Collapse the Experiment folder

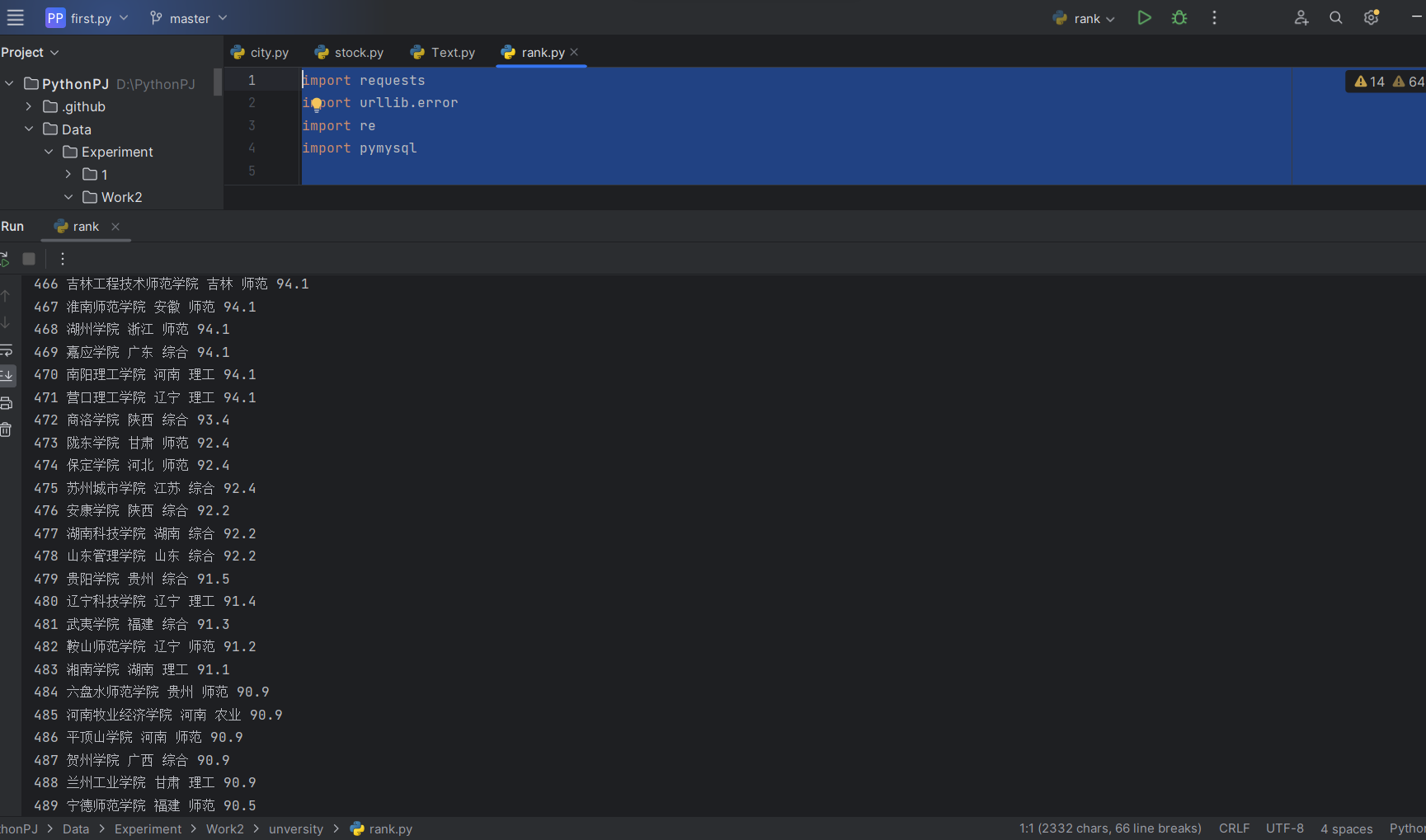point(49,152)
